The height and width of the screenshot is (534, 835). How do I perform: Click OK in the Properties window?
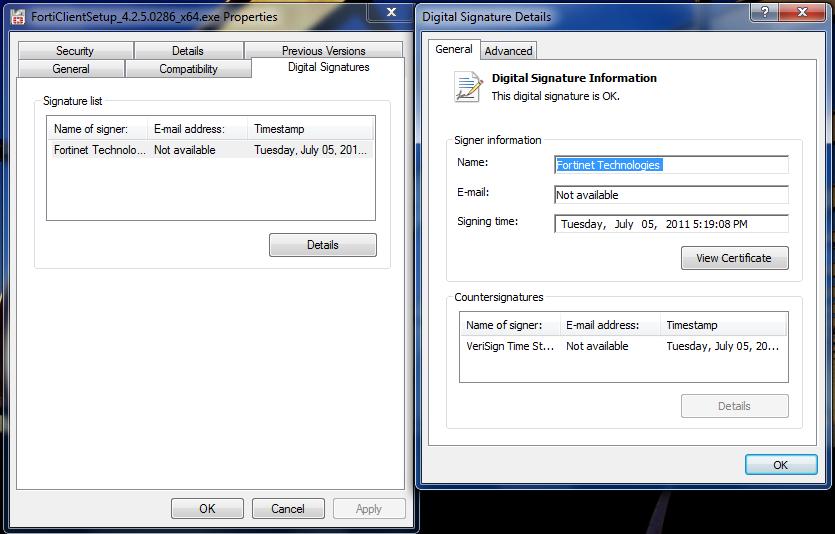tap(207, 509)
